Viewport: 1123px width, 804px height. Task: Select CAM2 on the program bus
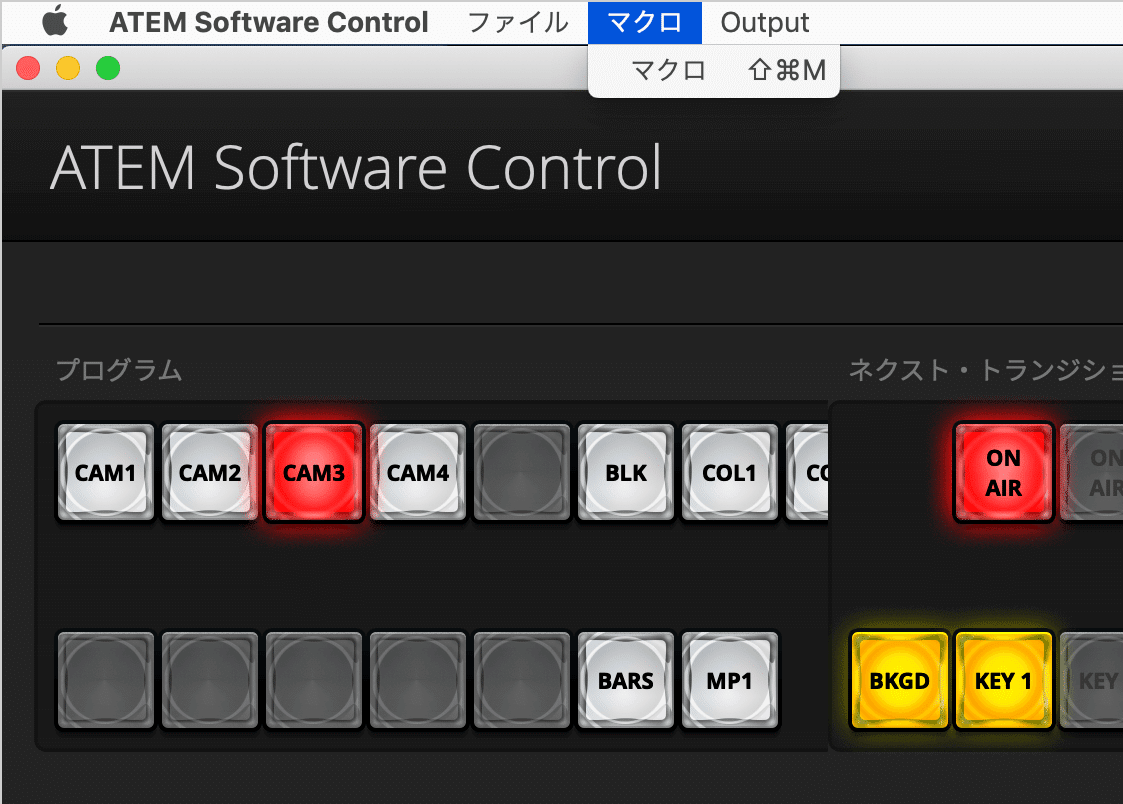click(x=210, y=473)
